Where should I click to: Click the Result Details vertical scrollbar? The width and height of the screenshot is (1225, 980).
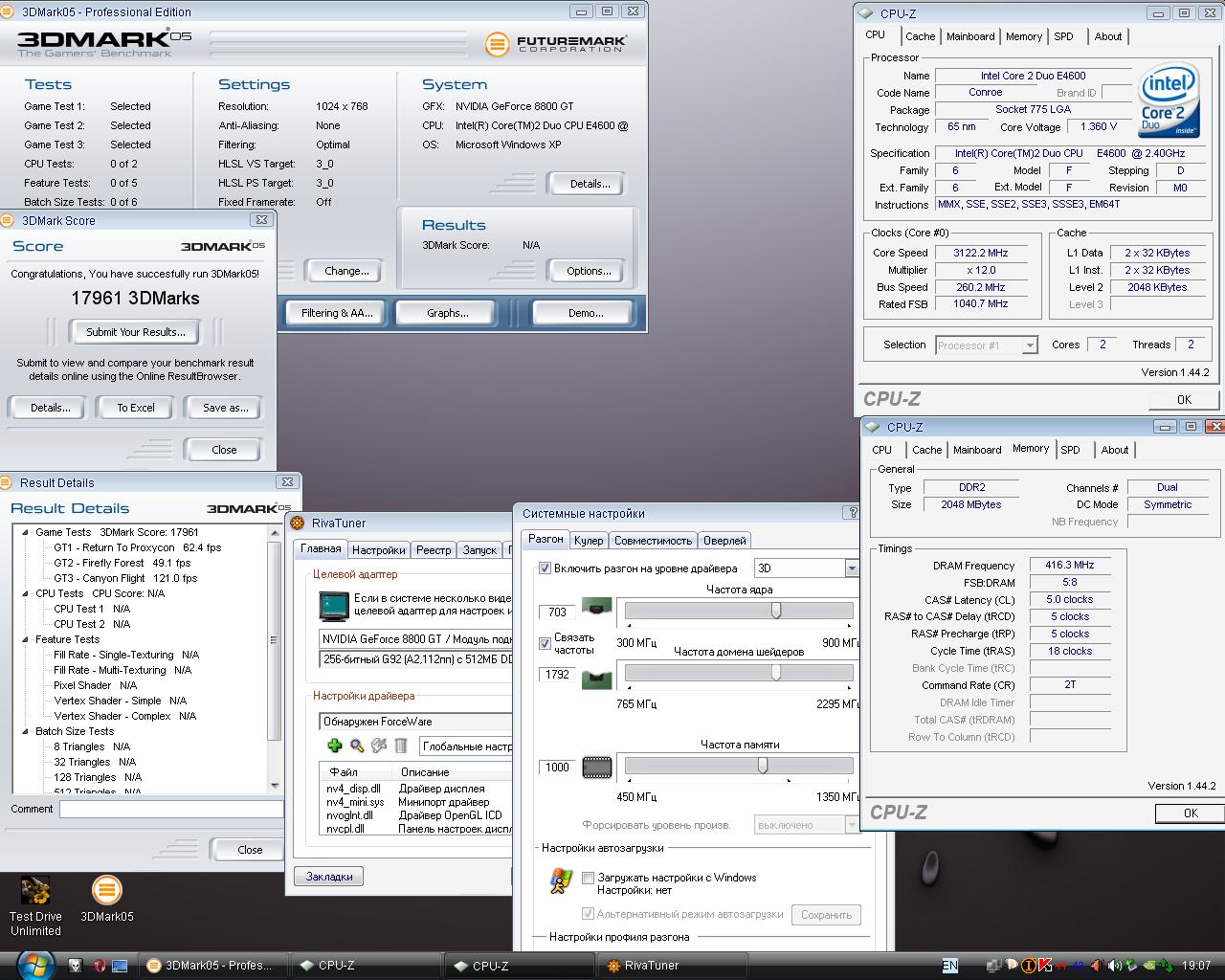click(275, 657)
